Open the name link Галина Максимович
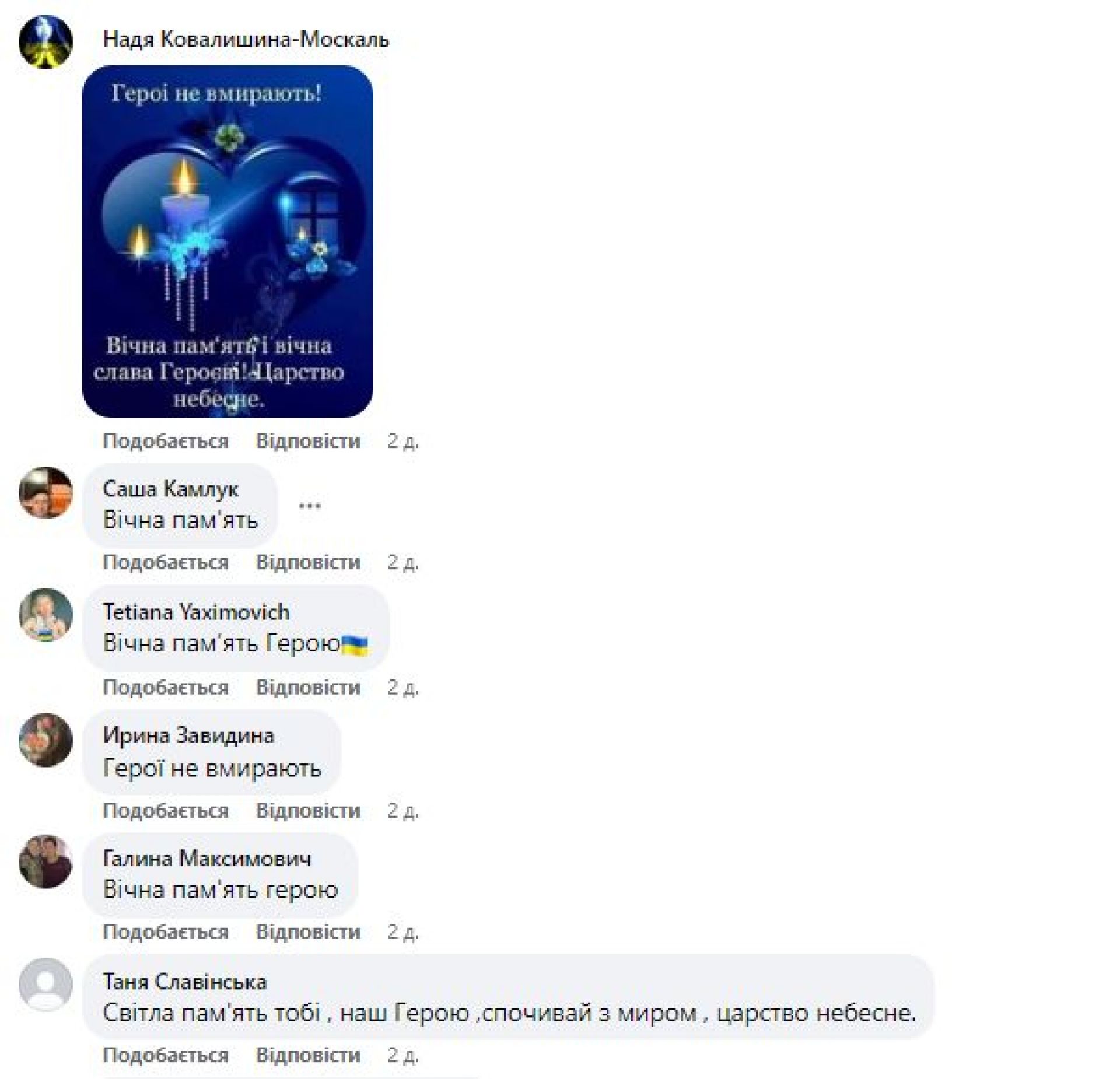Image resolution: width=1120 pixels, height=1079 pixels. pyautogui.click(x=207, y=859)
